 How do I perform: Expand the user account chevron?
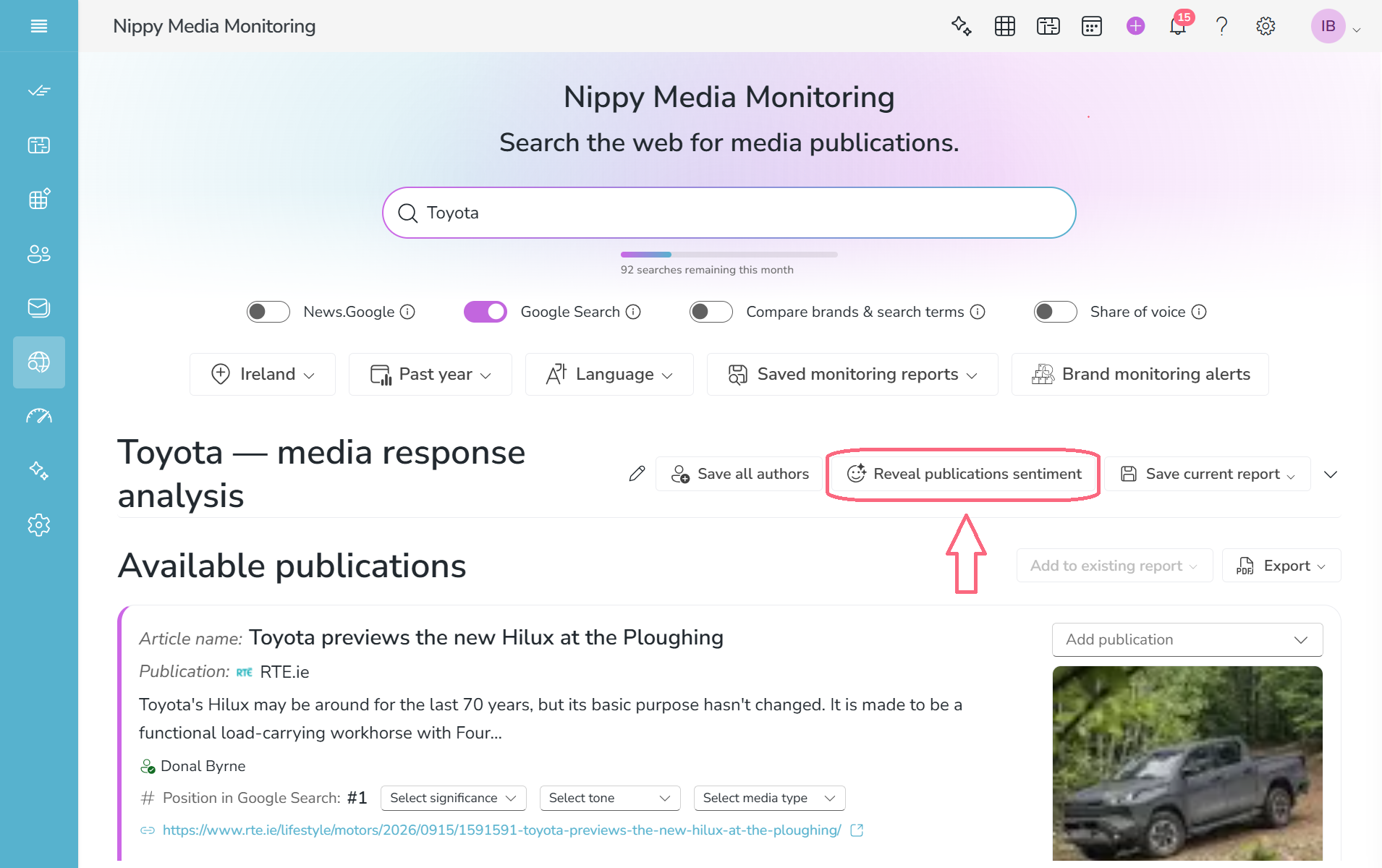click(x=1357, y=30)
